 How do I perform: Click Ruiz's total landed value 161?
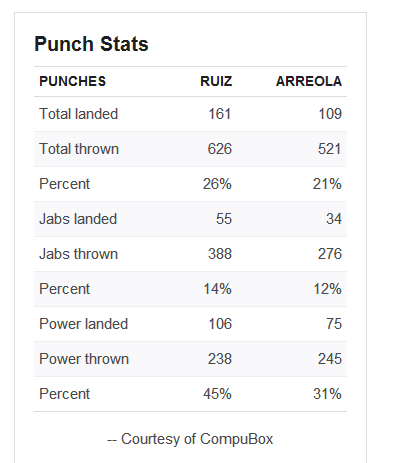[220, 114]
